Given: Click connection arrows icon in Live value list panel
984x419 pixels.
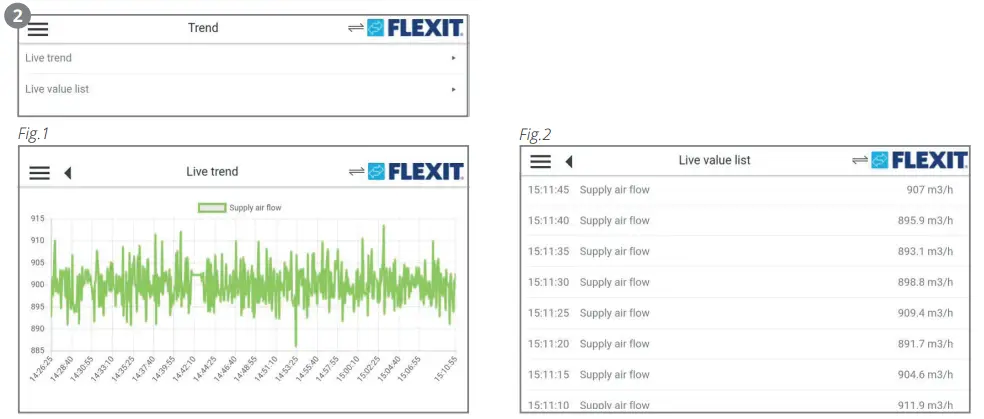Looking at the screenshot, I should [860, 160].
